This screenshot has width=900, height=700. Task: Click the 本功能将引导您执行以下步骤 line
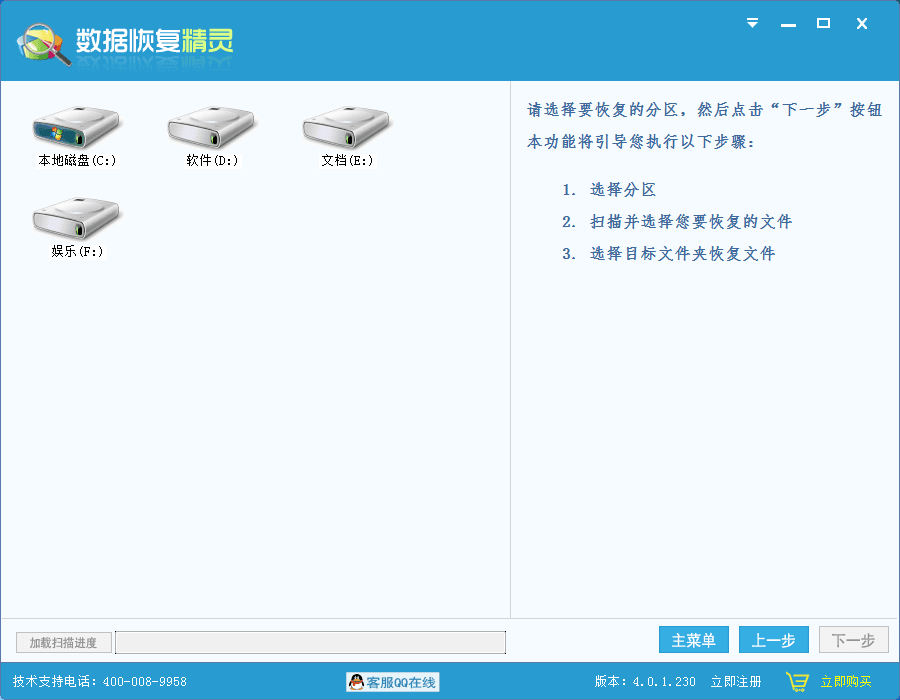[x=641, y=142]
